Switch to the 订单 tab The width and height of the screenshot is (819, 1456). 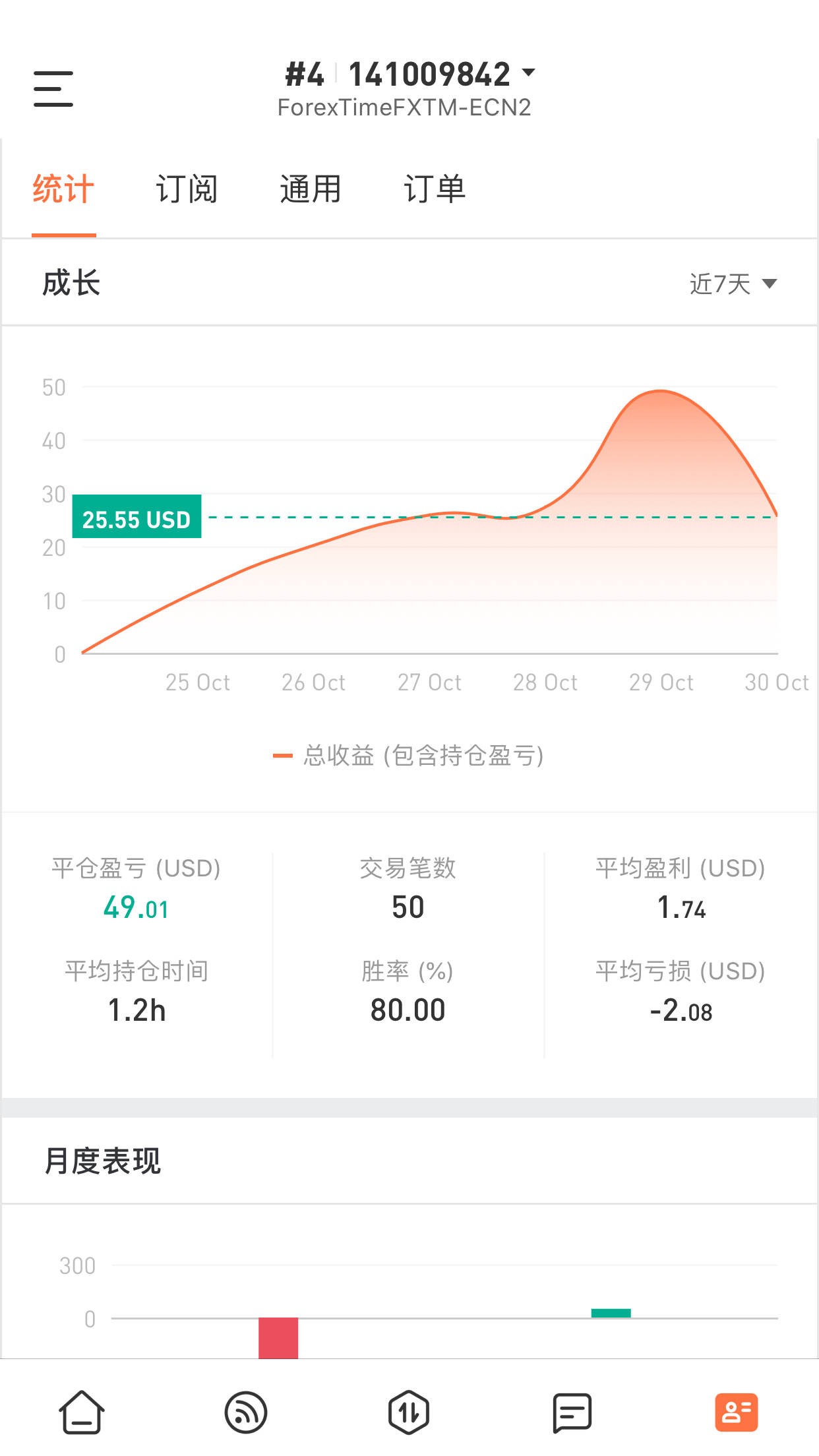(435, 189)
